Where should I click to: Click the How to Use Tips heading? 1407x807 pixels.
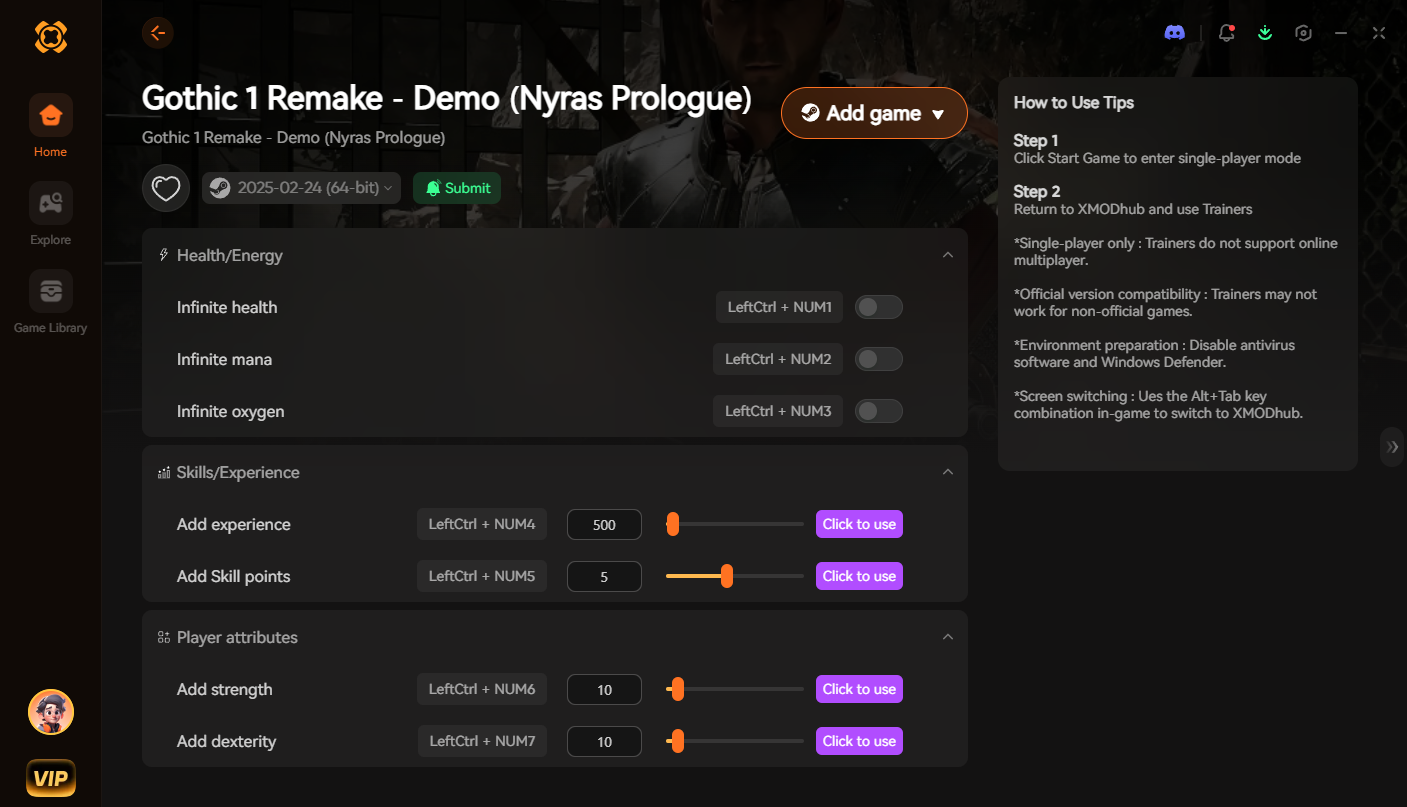[x=1074, y=102]
